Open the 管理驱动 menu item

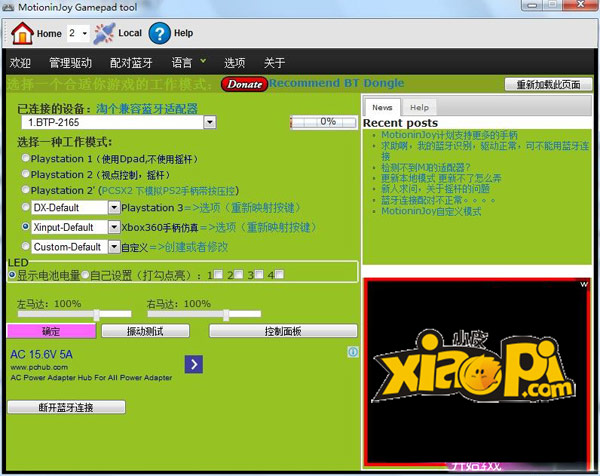click(x=70, y=62)
